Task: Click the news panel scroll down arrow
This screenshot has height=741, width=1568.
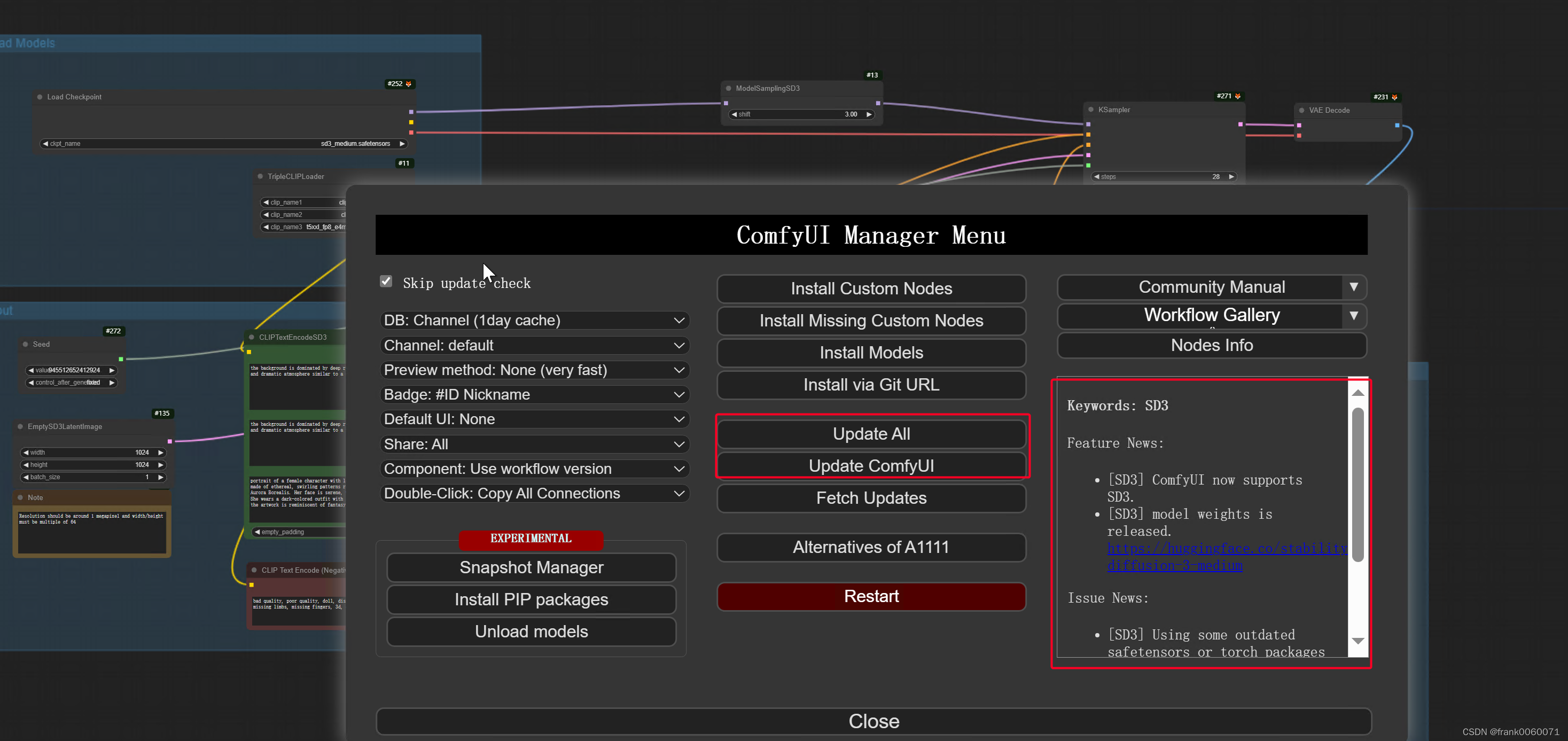Action: coord(1358,641)
